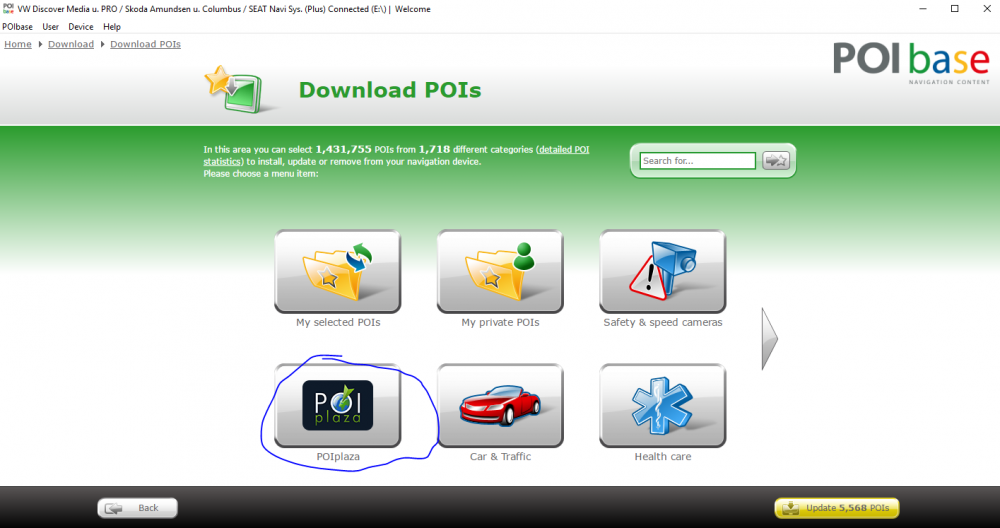Go to Home breadcrumb link
Viewport: 1000px width, 528px height.
[x=18, y=44]
